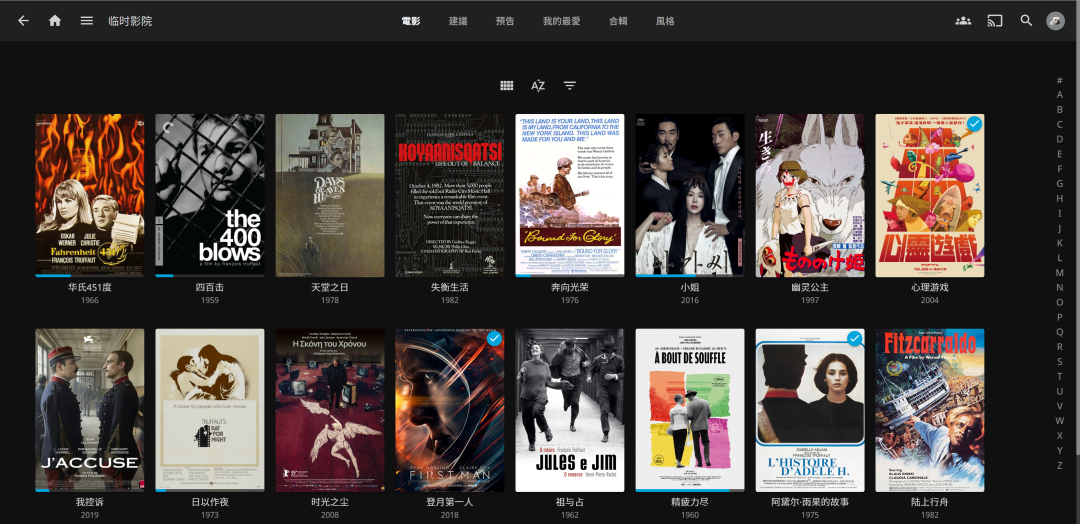Select the 建議 tab
1080x524 pixels.
click(x=458, y=21)
